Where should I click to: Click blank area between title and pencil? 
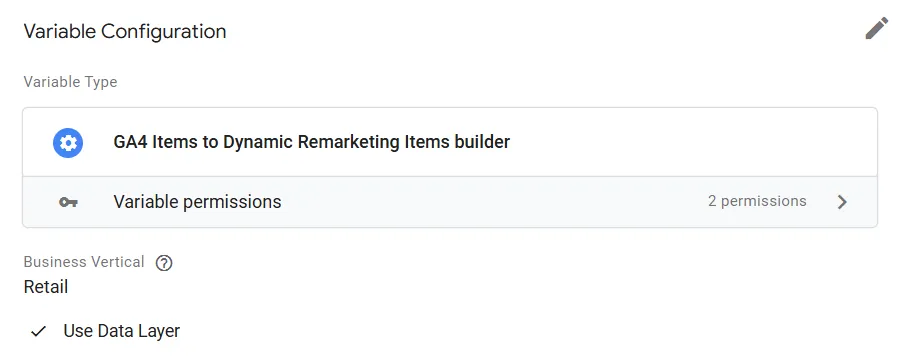[x=546, y=31]
